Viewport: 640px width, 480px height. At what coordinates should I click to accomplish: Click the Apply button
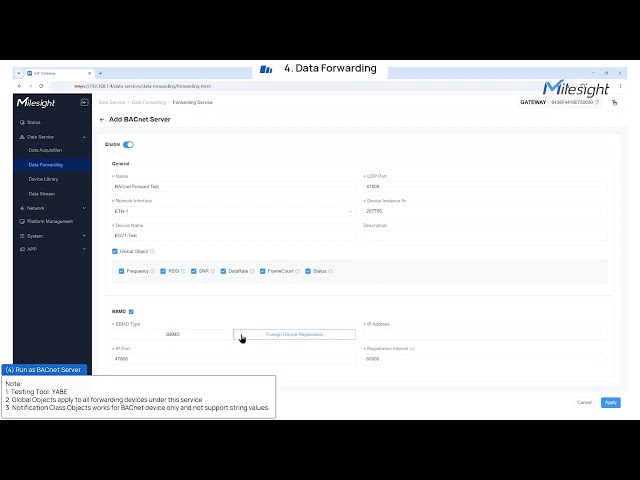coord(611,402)
